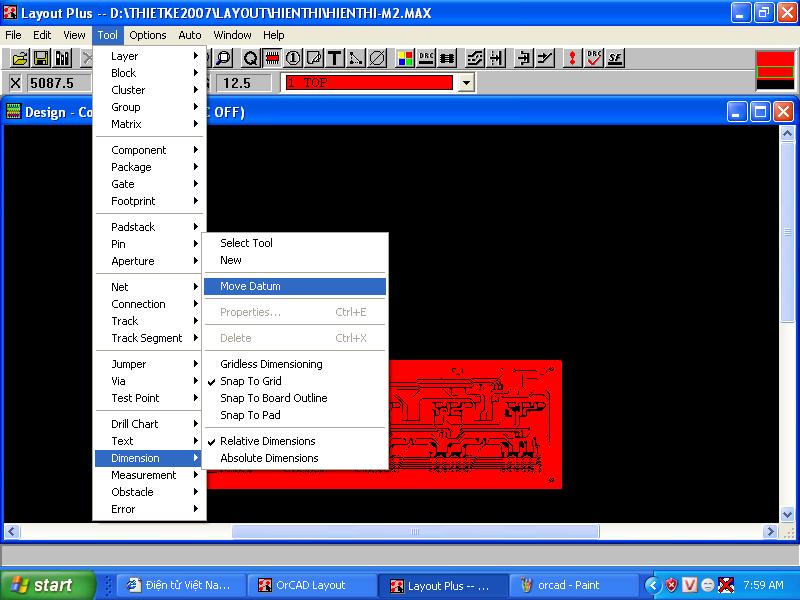The width and height of the screenshot is (800, 600).
Task: Open the Library Manager toolbar icon
Action: [63, 58]
